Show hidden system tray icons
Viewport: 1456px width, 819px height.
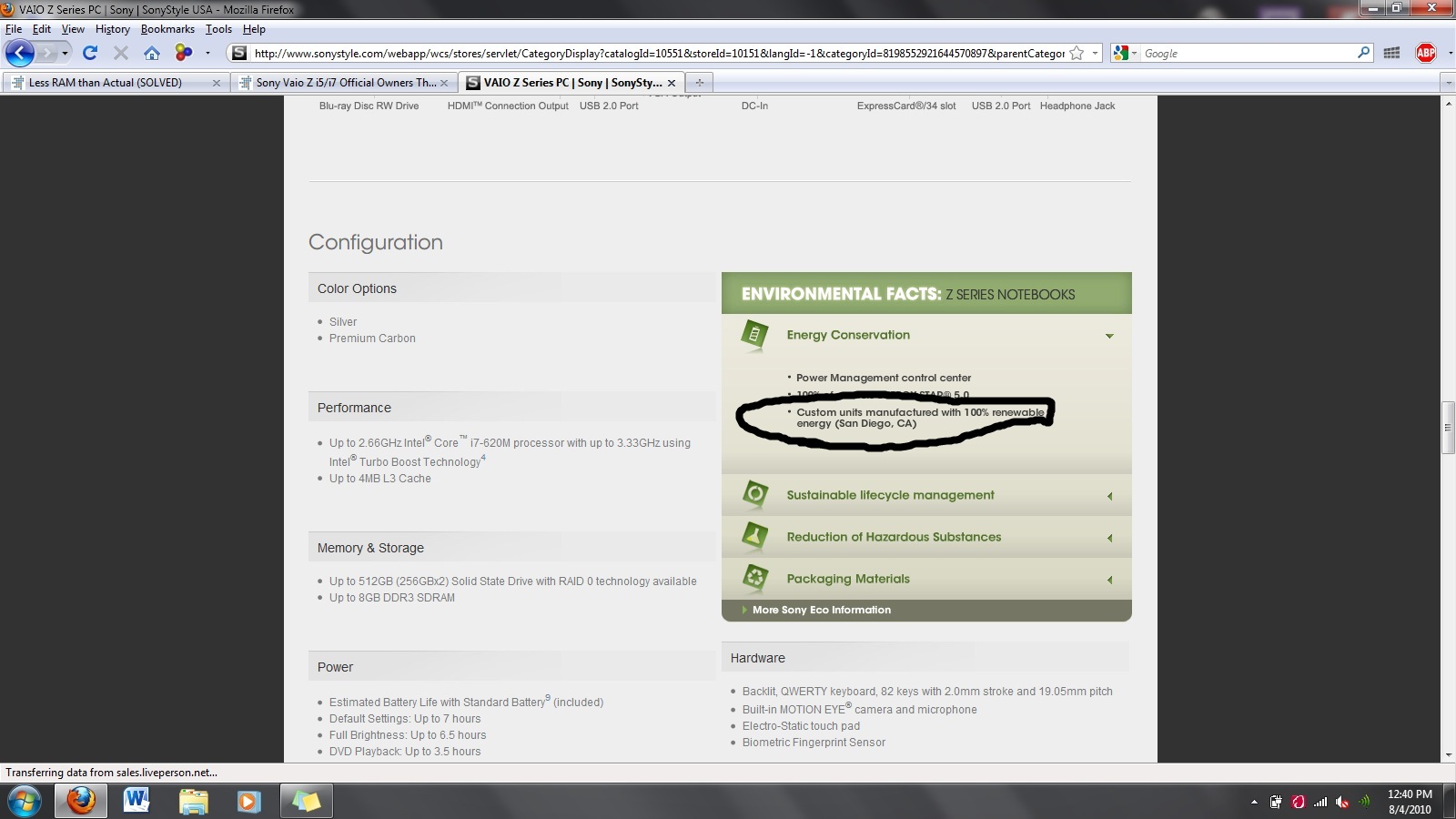(1254, 802)
